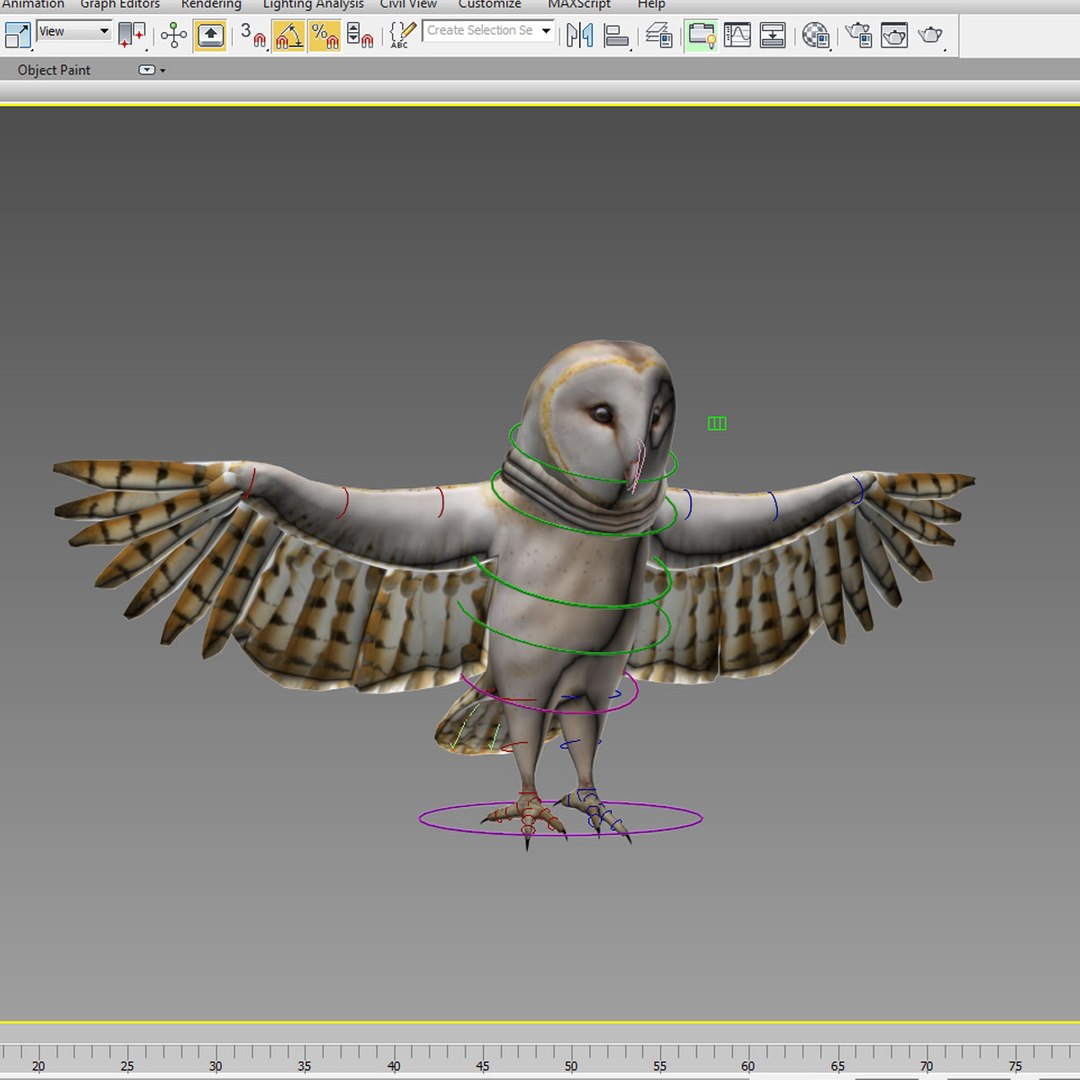Image resolution: width=1080 pixels, height=1080 pixels.
Task: Disable the Percent Snap toggle
Action: click(x=324, y=35)
